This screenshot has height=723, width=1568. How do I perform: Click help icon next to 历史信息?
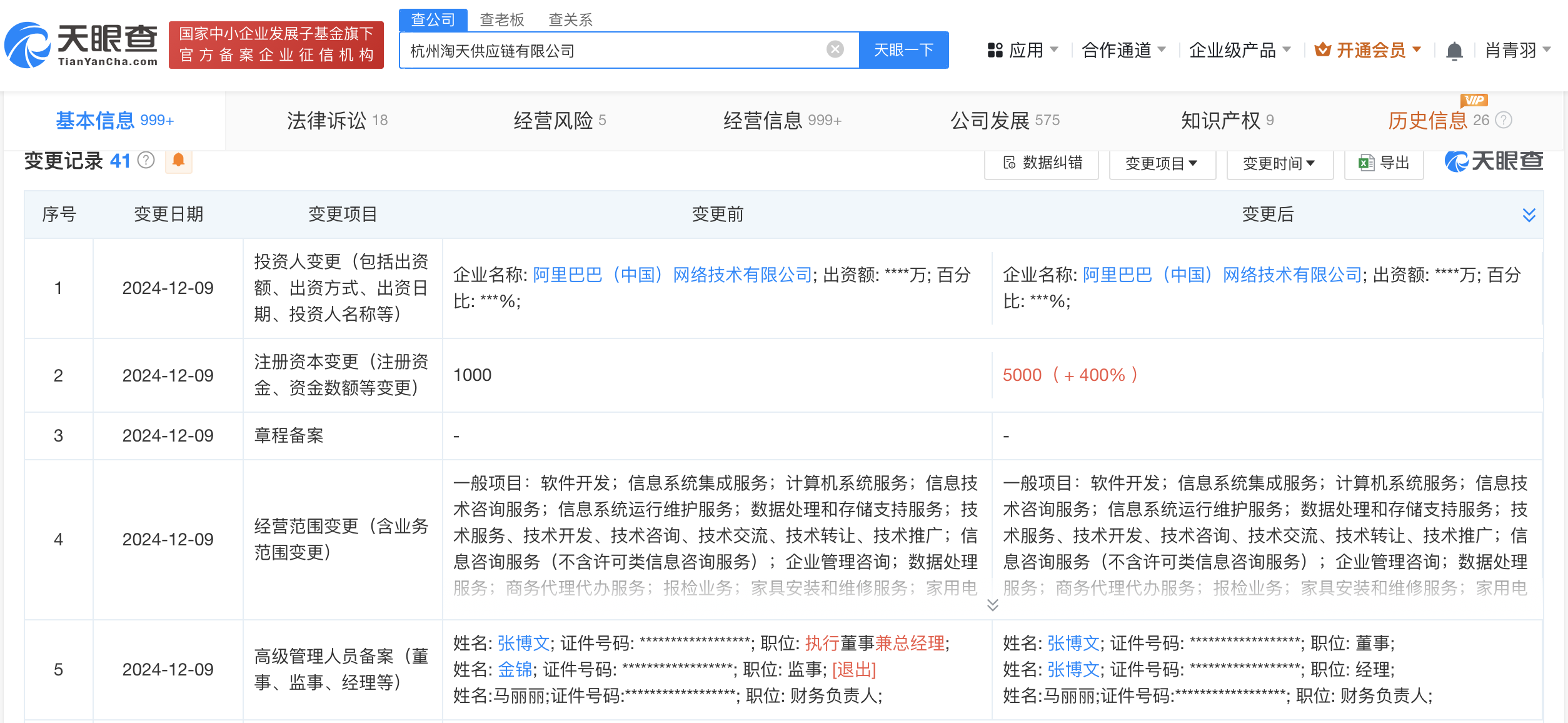click(x=1504, y=120)
